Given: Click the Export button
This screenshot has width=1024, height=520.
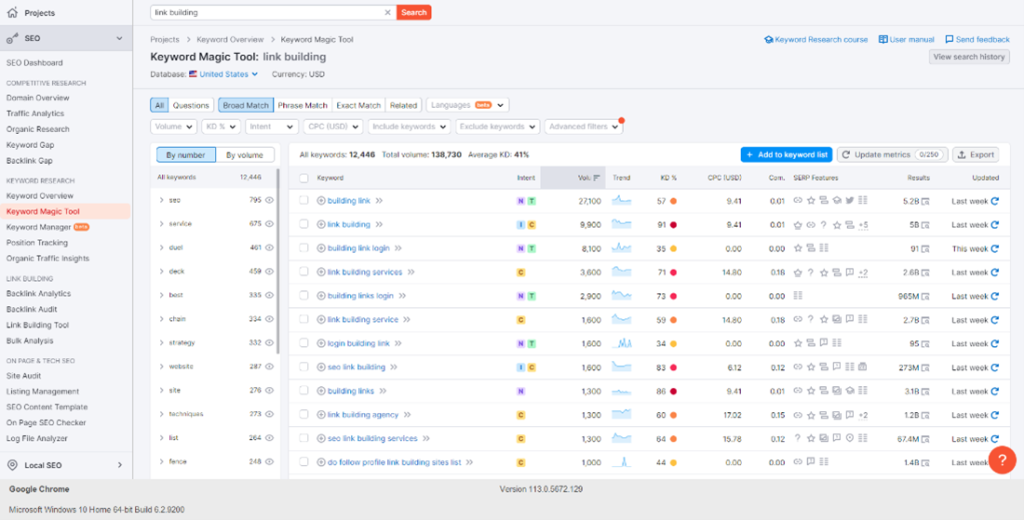Looking at the screenshot, I should (976, 155).
